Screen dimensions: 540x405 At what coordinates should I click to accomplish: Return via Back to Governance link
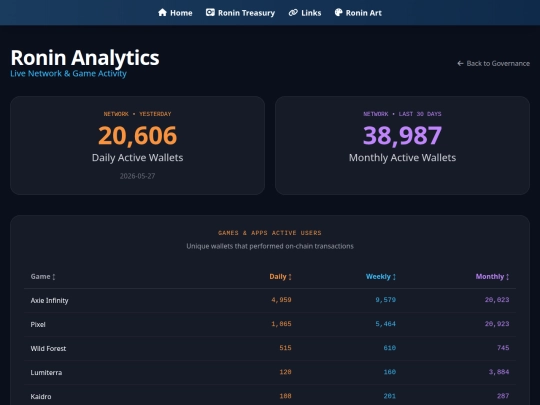pos(494,63)
